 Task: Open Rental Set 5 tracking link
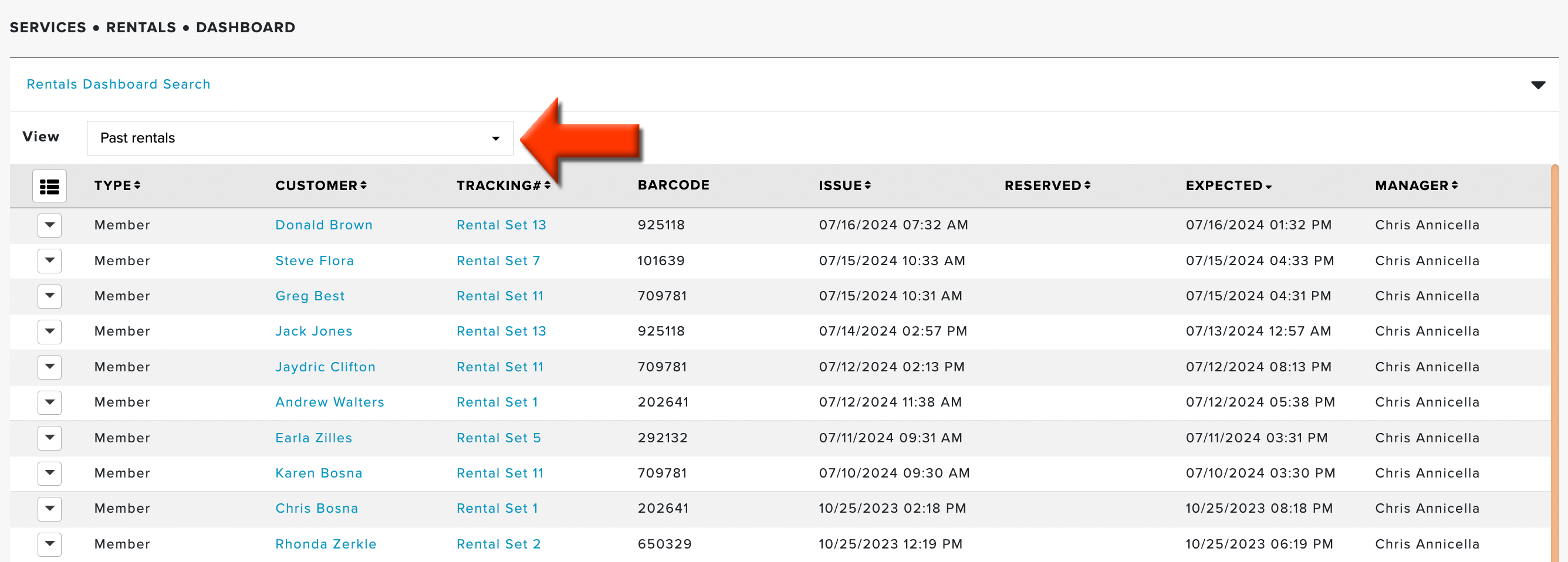coord(499,438)
